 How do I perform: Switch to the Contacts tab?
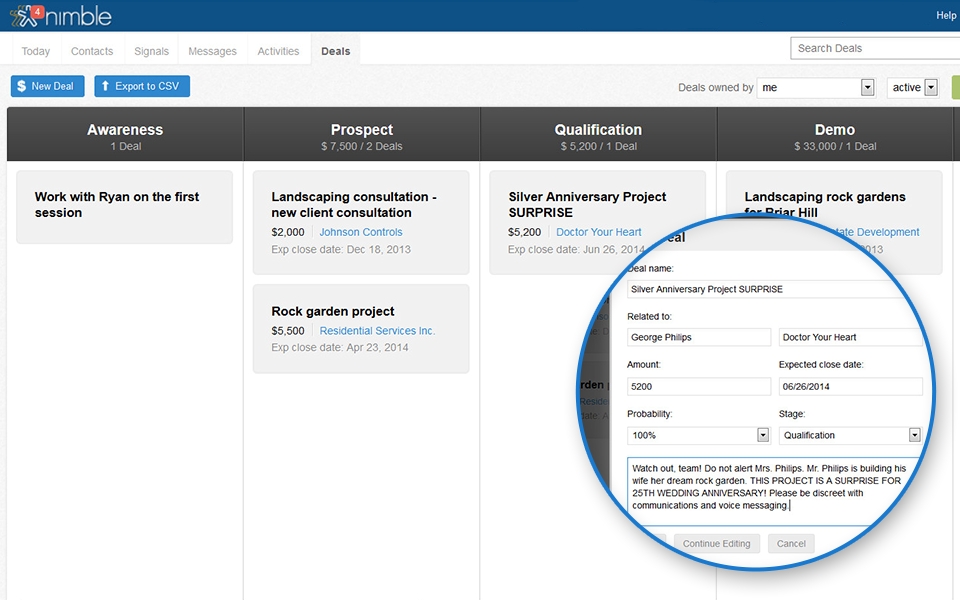[92, 51]
